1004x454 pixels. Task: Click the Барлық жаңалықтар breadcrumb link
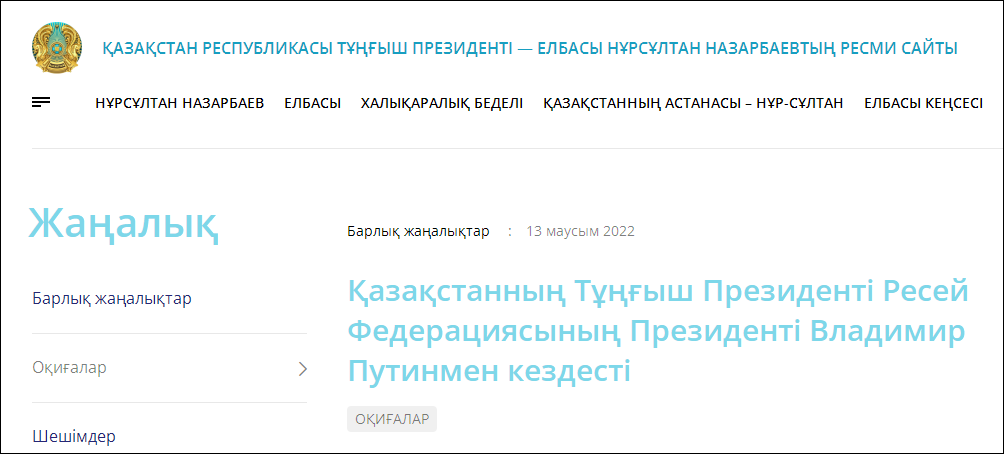click(418, 231)
